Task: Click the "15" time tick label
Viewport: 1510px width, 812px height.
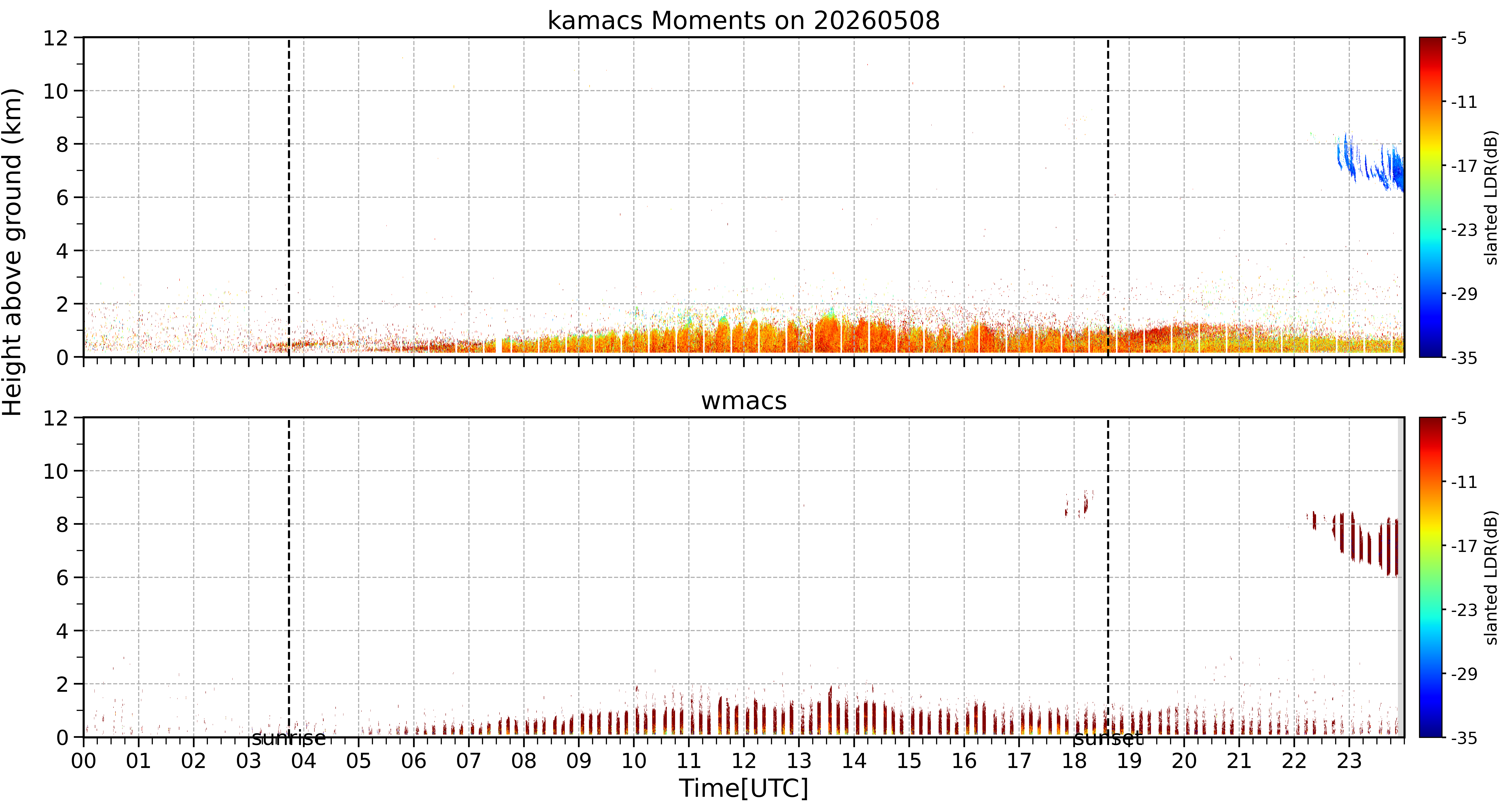Action: tap(909, 761)
